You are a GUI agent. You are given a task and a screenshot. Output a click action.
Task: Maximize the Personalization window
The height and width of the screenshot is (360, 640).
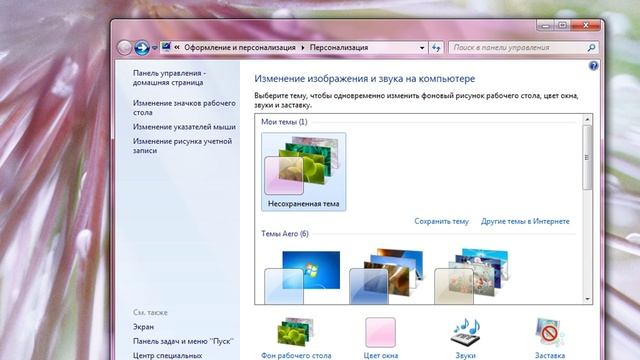tap(562, 26)
